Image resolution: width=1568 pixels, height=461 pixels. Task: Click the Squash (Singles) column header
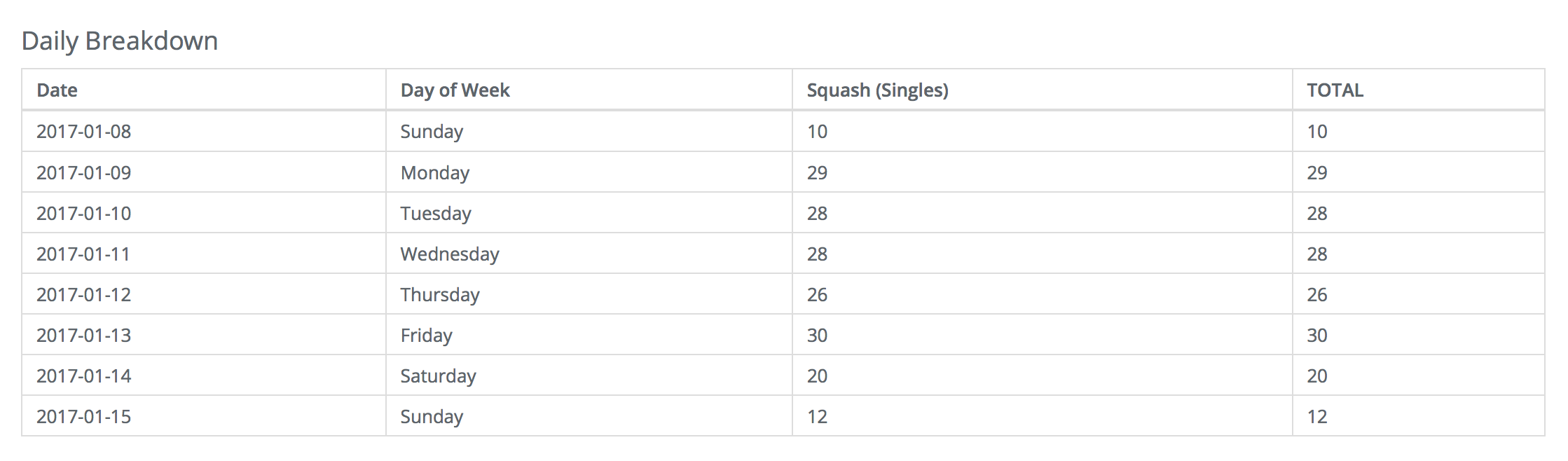[x=1042, y=90]
